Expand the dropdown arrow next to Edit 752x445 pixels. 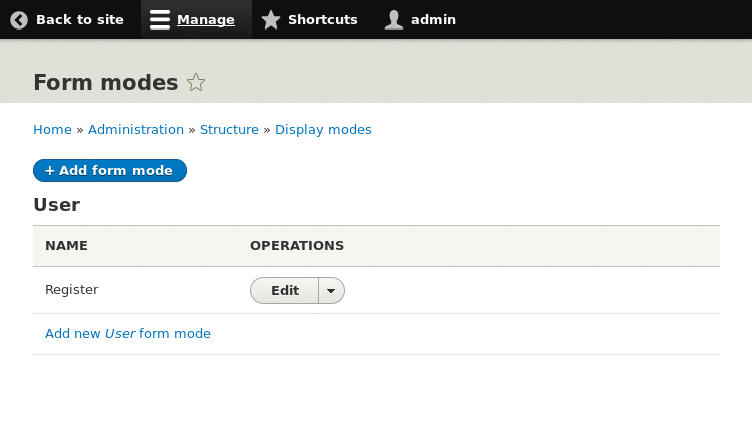(331, 291)
